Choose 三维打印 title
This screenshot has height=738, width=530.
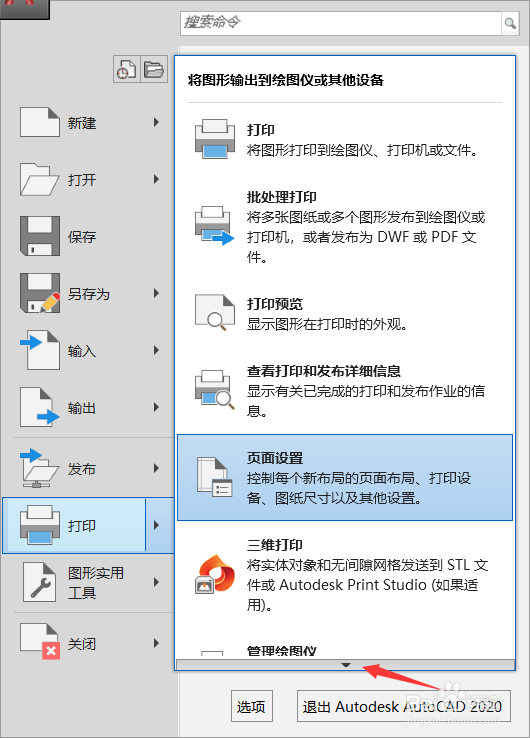coord(274,545)
